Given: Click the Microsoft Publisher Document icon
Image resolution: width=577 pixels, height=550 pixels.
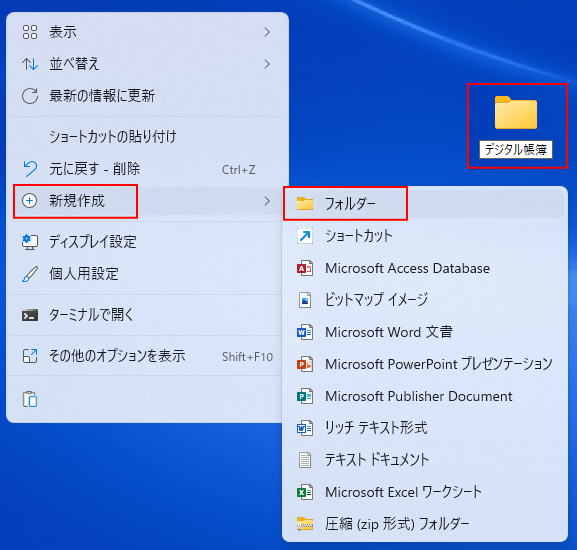Looking at the screenshot, I should click(x=305, y=396).
